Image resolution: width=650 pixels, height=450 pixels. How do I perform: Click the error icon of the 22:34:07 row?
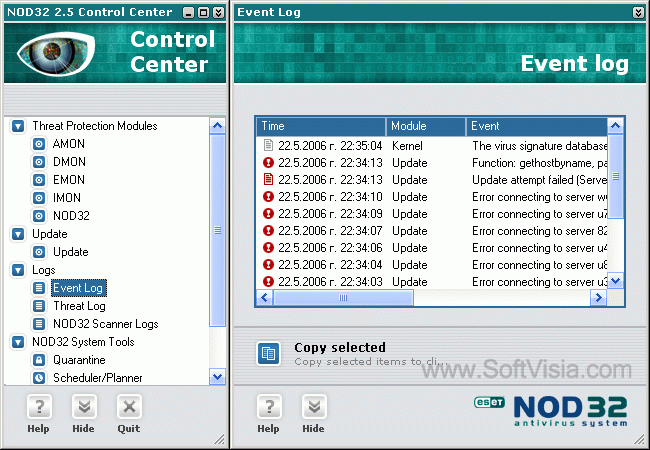tap(268, 230)
